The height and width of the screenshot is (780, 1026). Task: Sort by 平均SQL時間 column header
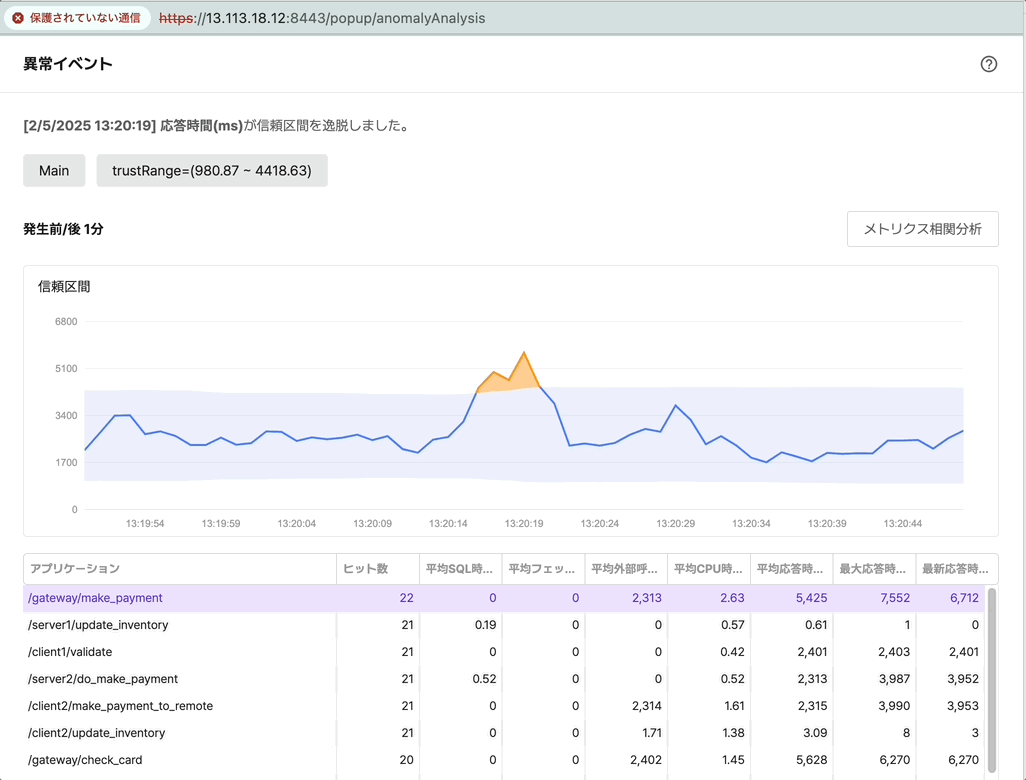click(459, 569)
